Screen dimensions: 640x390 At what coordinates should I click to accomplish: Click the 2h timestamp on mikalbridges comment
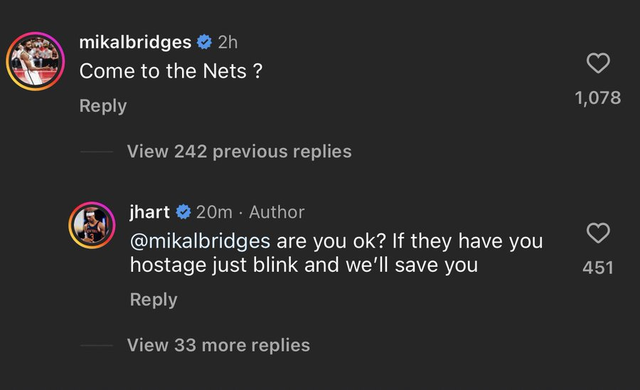click(x=228, y=42)
